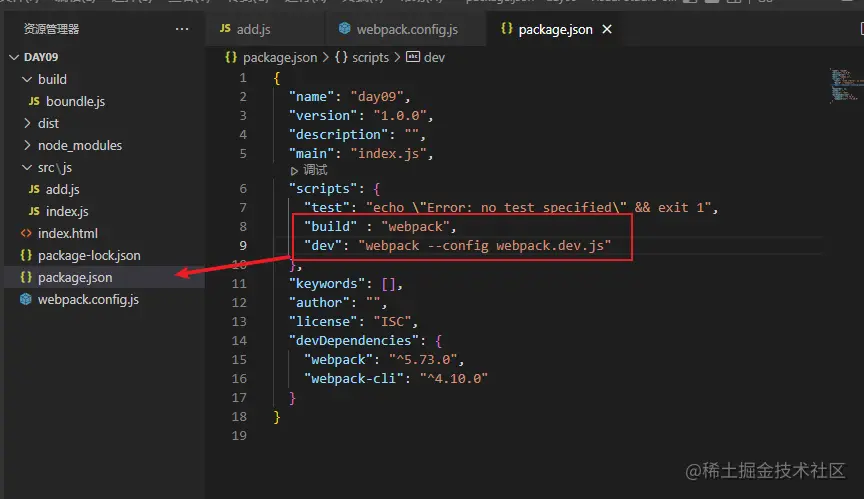Click the "webpack-cli" key text
This screenshot has width=864, height=499.
pyautogui.click(x=354, y=379)
